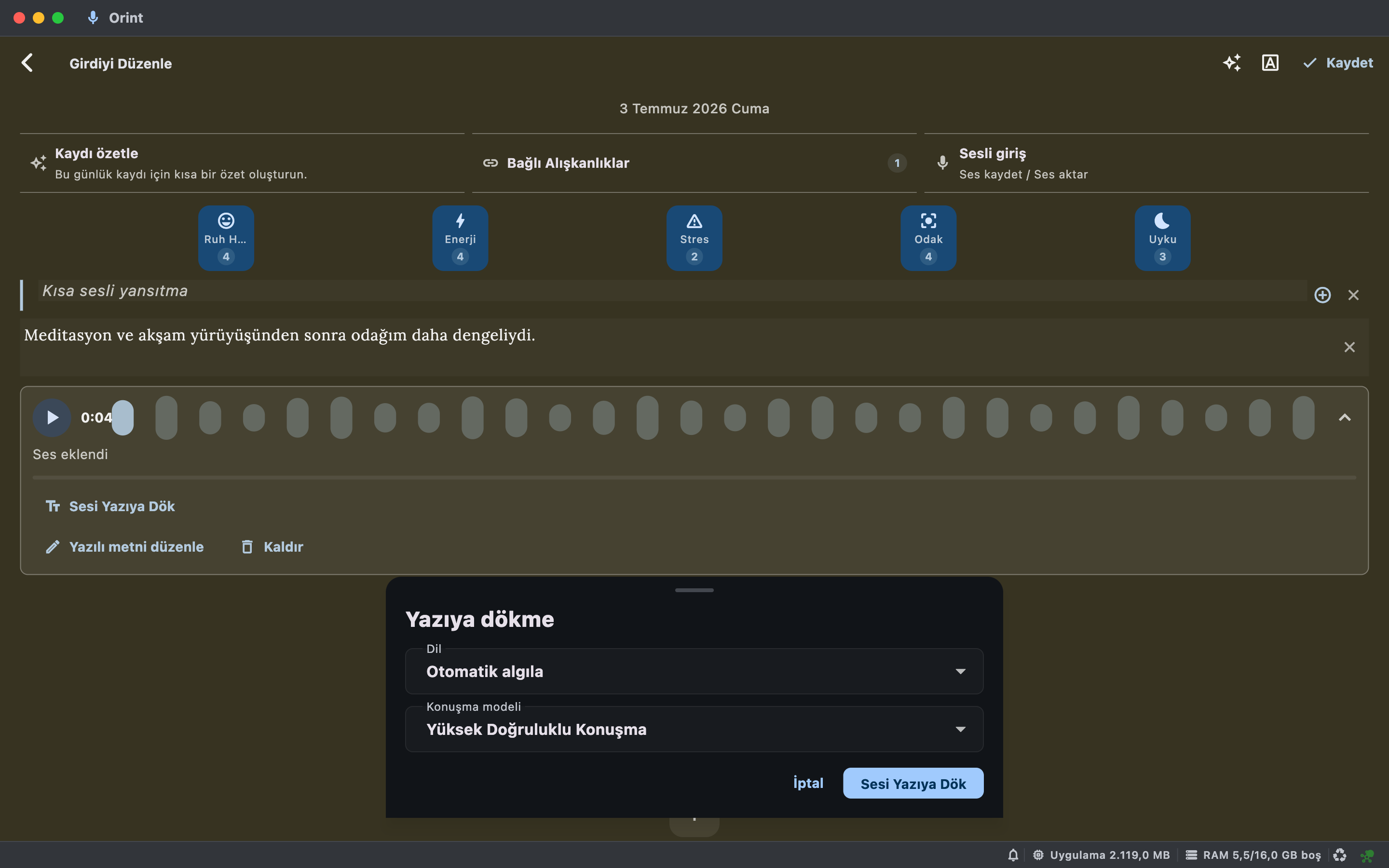Seek within the audio waveform

click(x=713, y=417)
